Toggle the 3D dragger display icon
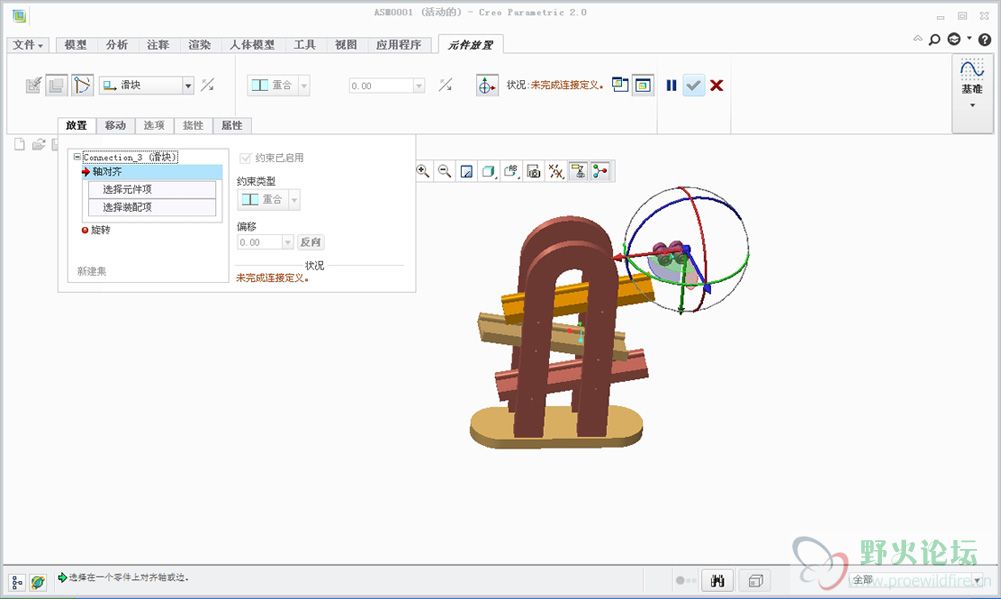 (486, 85)
